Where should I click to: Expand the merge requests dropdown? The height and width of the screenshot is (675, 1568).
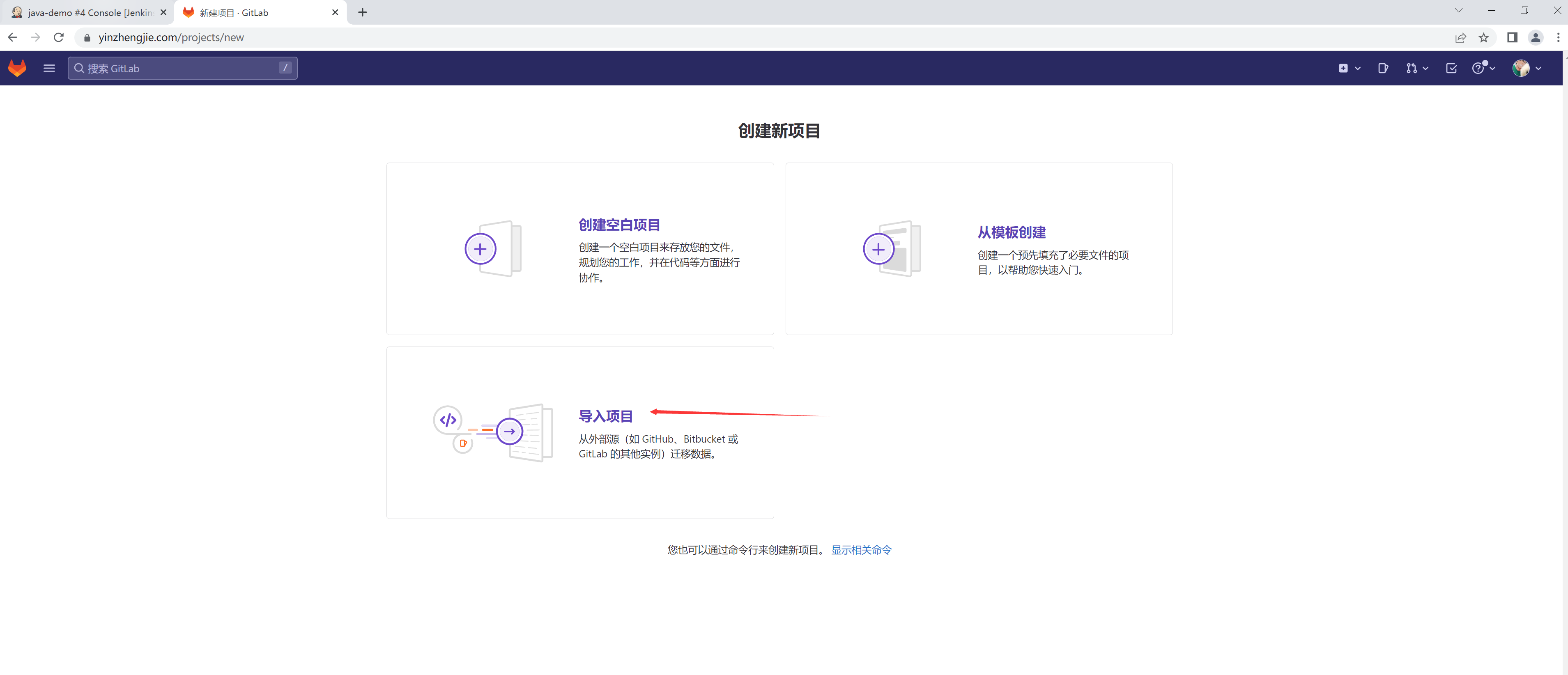pyautogui.click(x=1416, y=68)
